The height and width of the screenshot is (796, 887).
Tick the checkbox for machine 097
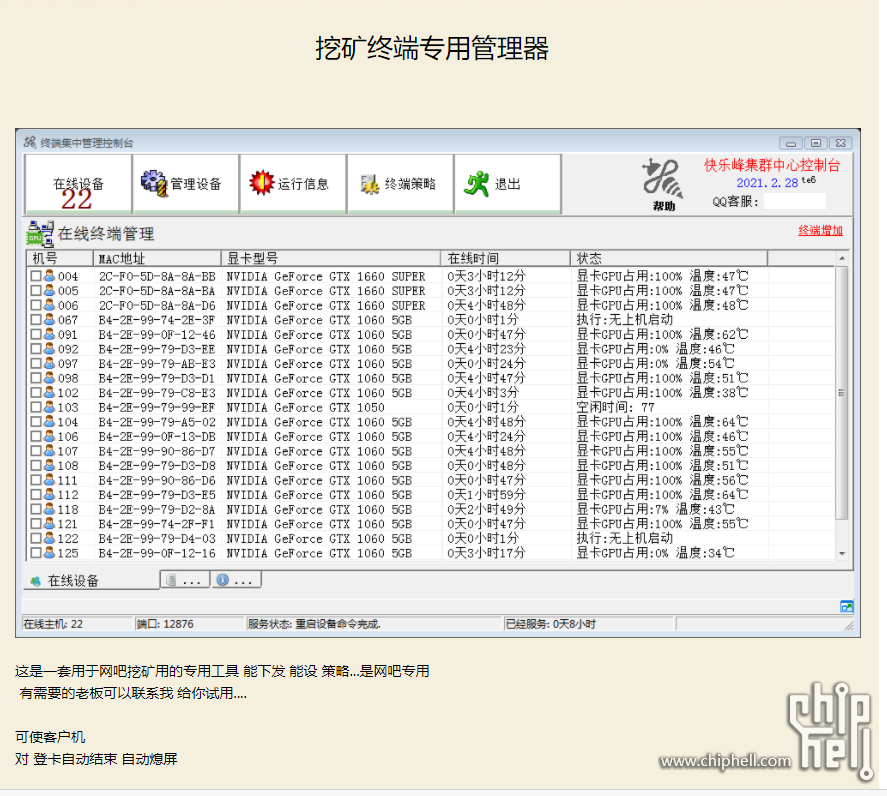[36, 364]
